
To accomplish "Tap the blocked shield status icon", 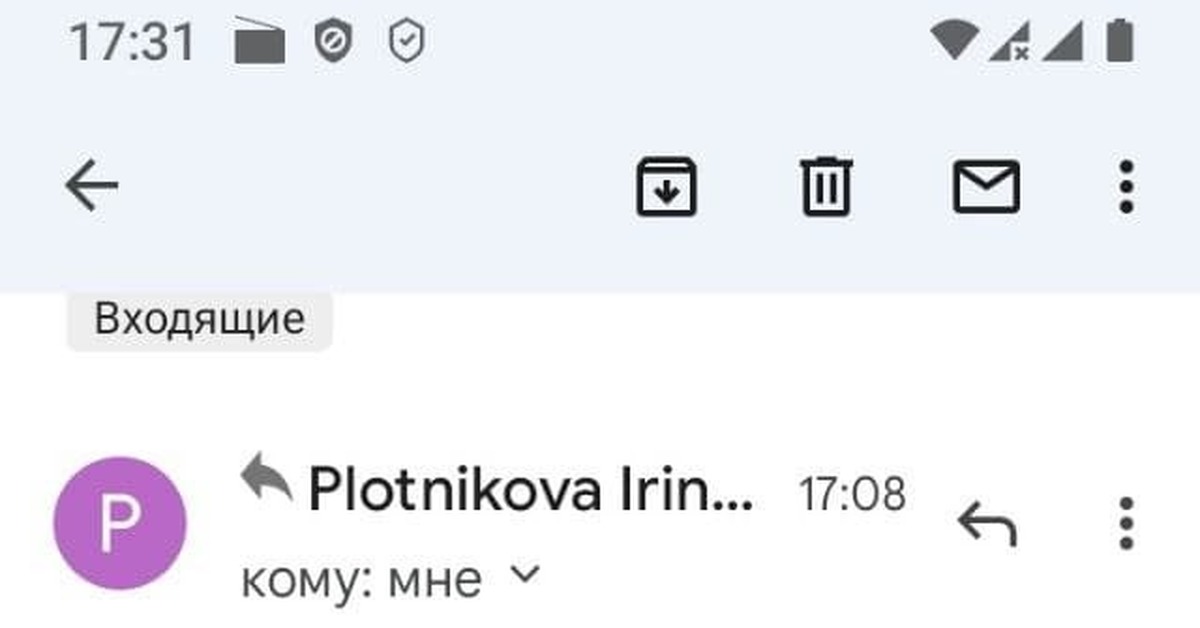I will (330, 43).
